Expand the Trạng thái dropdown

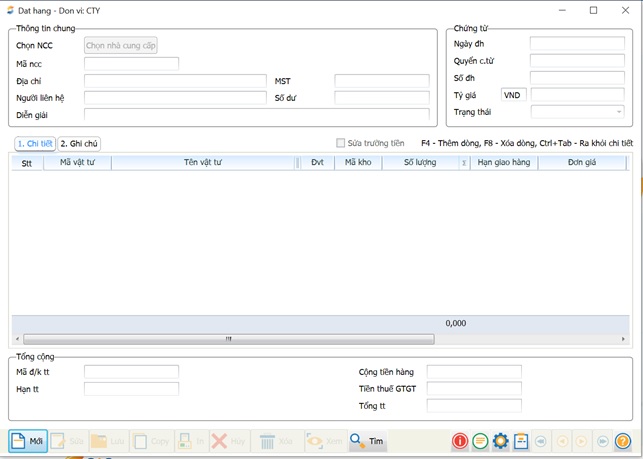point(619,111)
